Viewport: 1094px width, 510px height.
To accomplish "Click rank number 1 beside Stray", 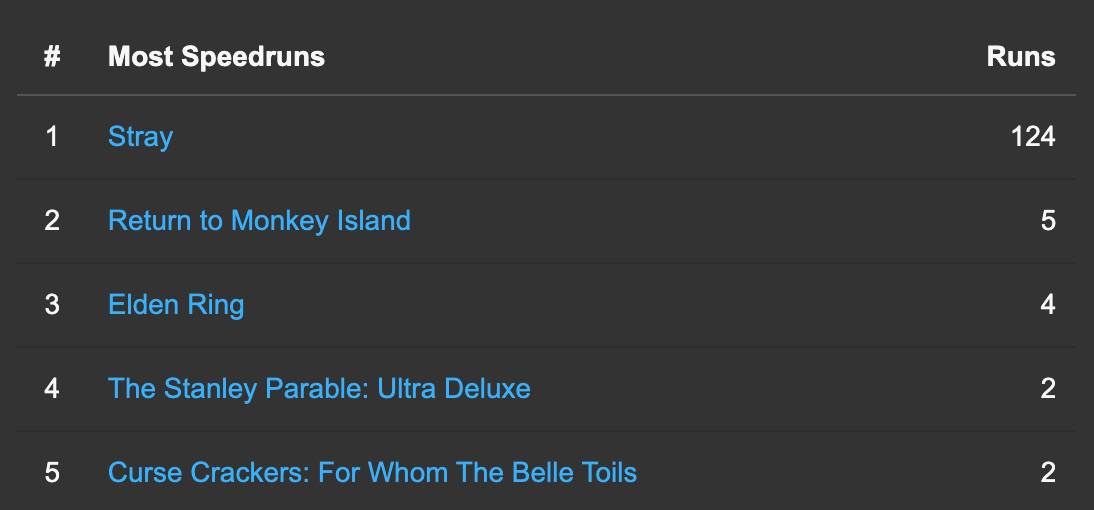I will 52,136.
